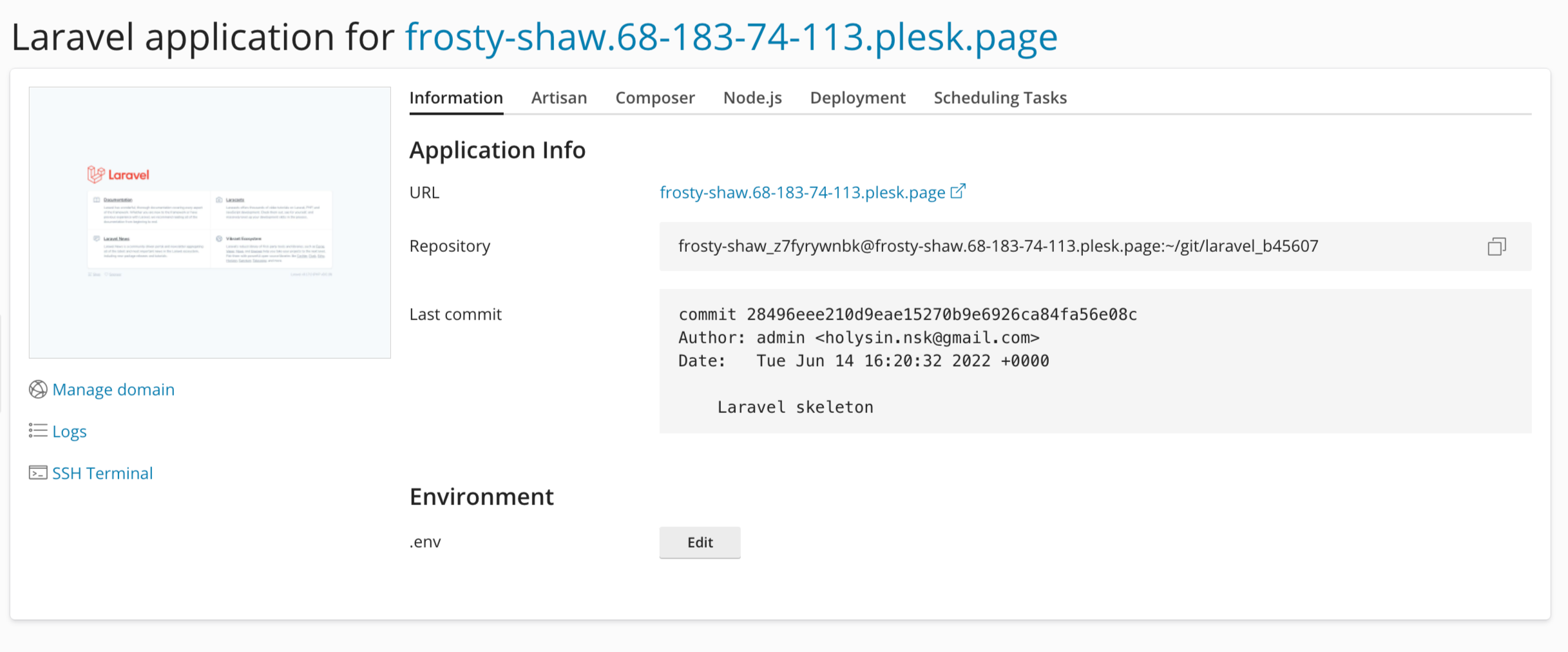
Task: Click the repository path field
Action: pos(1095,246)
